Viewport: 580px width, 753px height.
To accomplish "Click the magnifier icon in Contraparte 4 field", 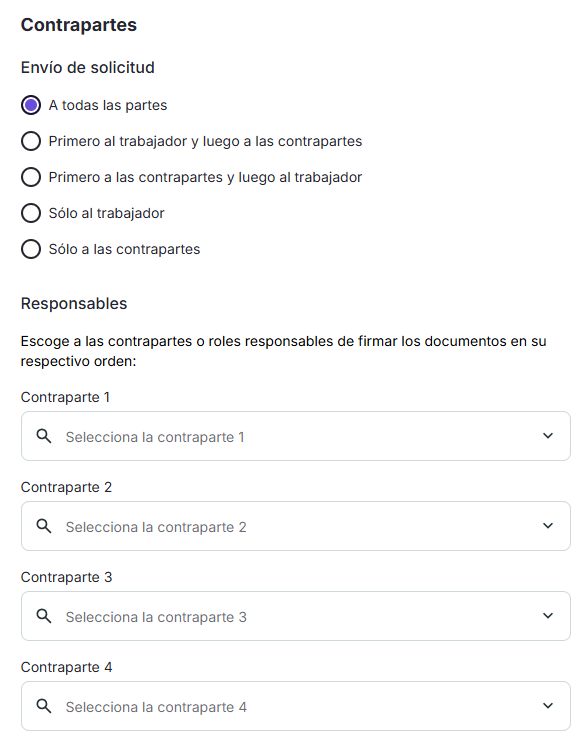I will [44, 706].
